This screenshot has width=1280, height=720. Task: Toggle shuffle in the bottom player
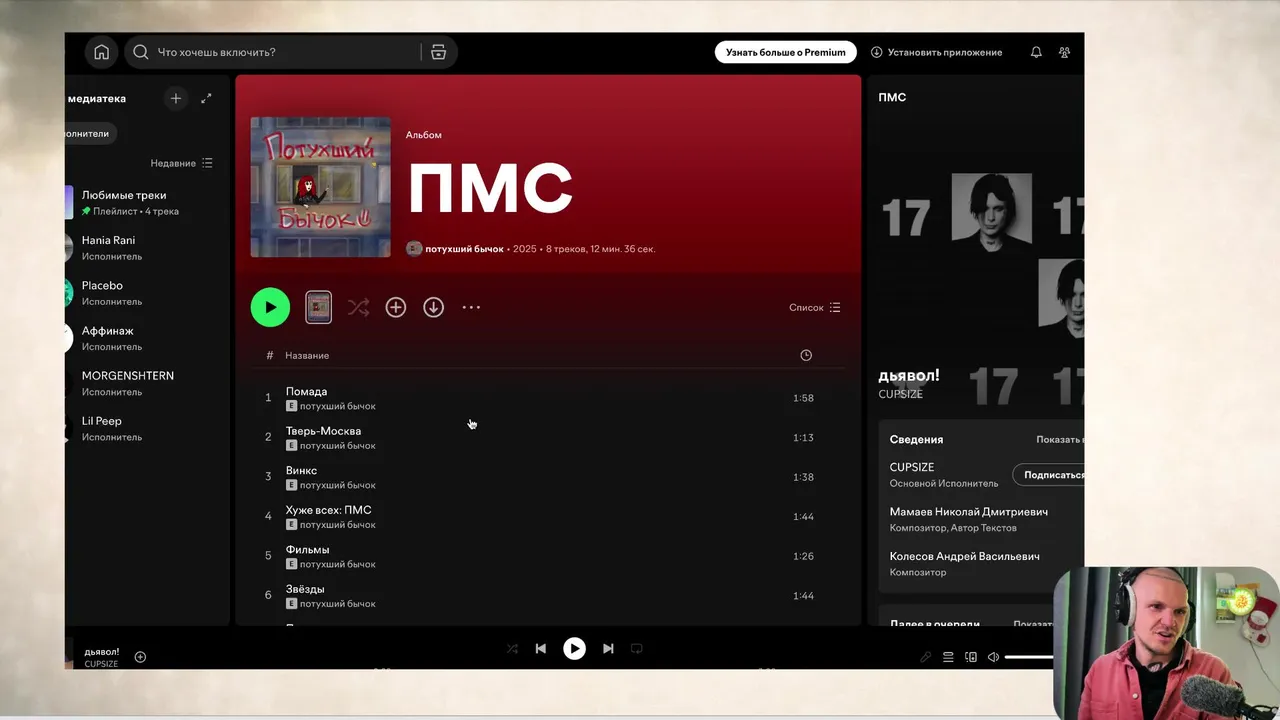[x=512, y=648]
